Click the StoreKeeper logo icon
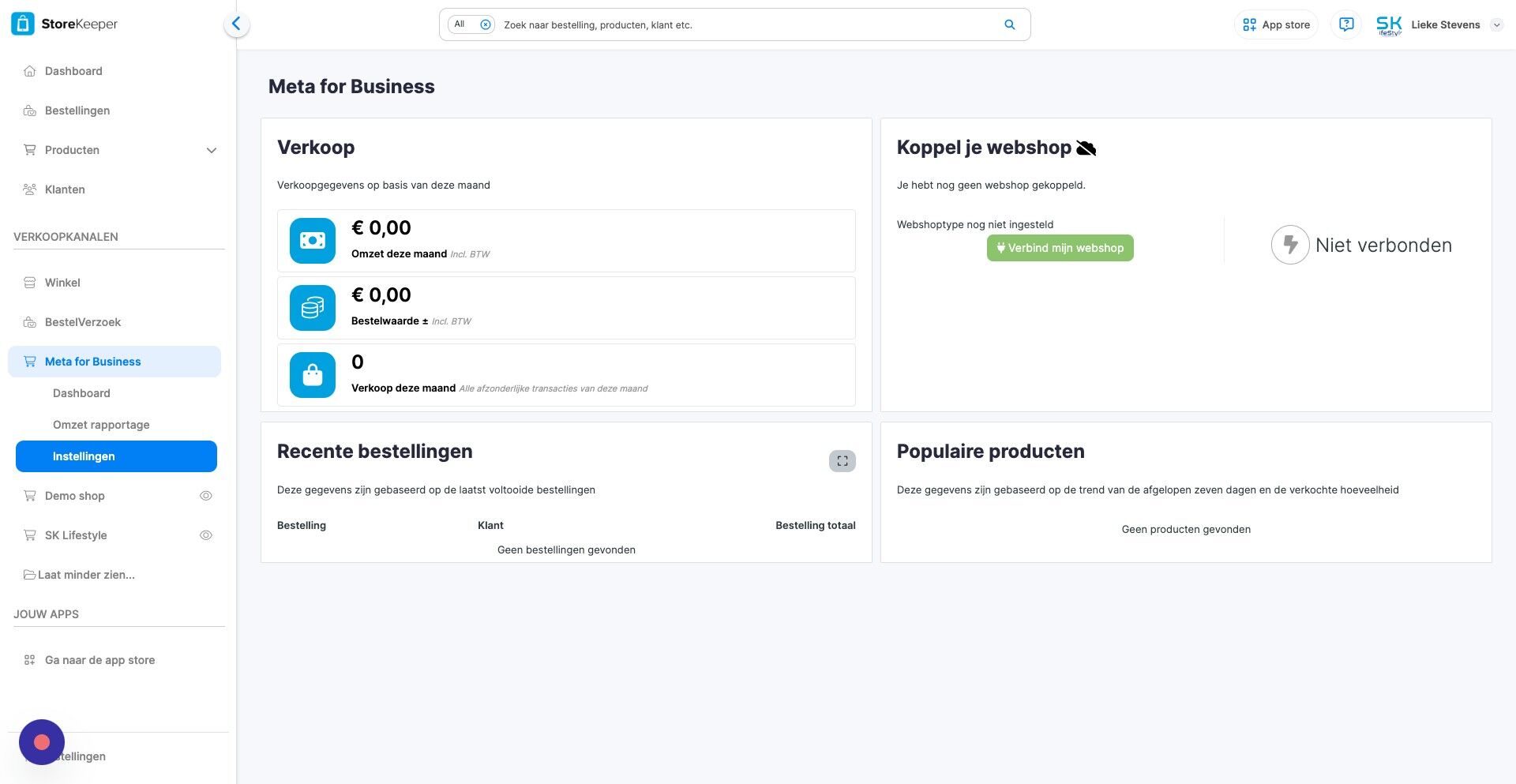 pyautogui.click(x=22, y=24)
